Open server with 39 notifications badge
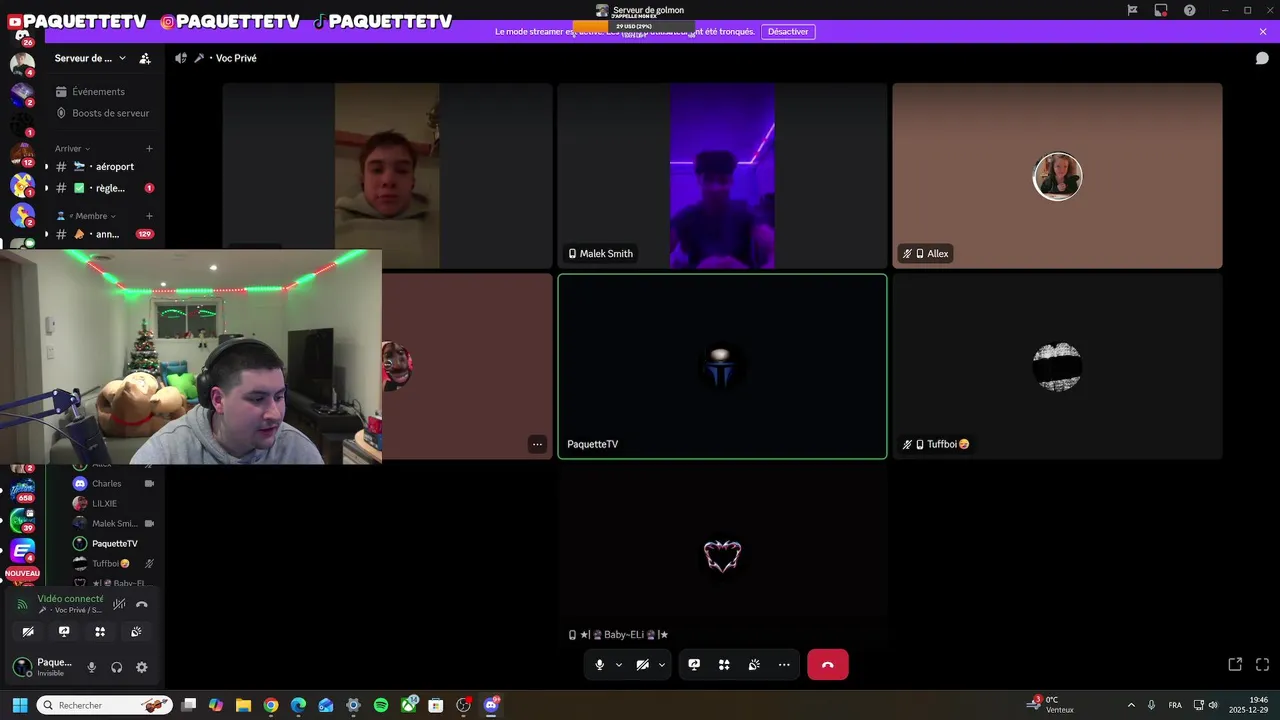 (x=22, y=519)
